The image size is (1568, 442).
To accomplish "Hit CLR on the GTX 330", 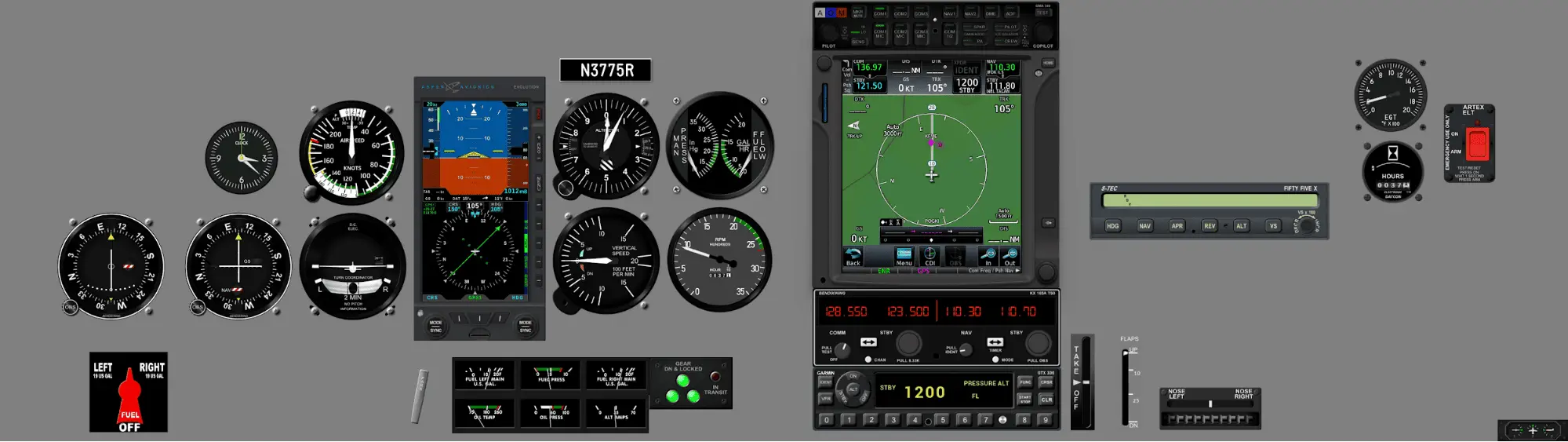I will pyautogui.click(x=1046, y=399).
